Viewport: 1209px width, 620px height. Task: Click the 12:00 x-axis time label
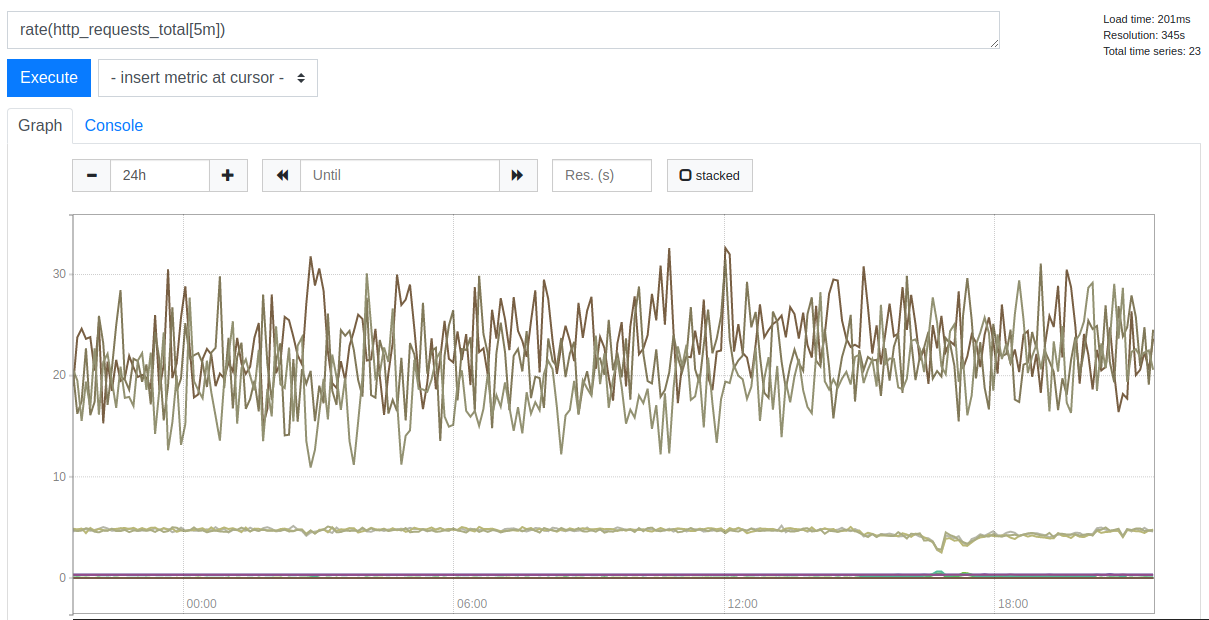pos(742,604)
